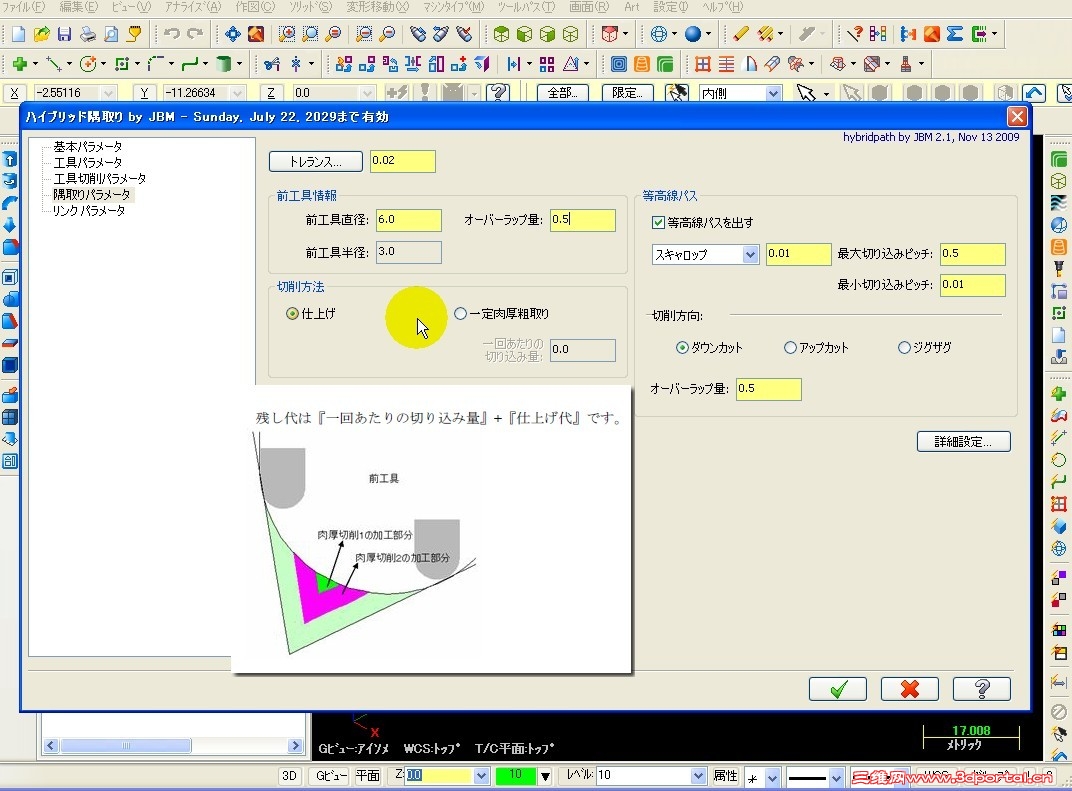This screenshot has width=1072, height=791.
Task: Click the blue concentric pocket toolpath icon
Action: [619, 64]
